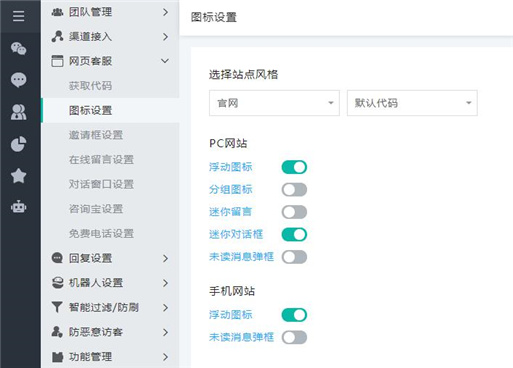Collapse 网页客服 chevron arrow
Viewport: 513px width, 368px height.
coord(165,61)
